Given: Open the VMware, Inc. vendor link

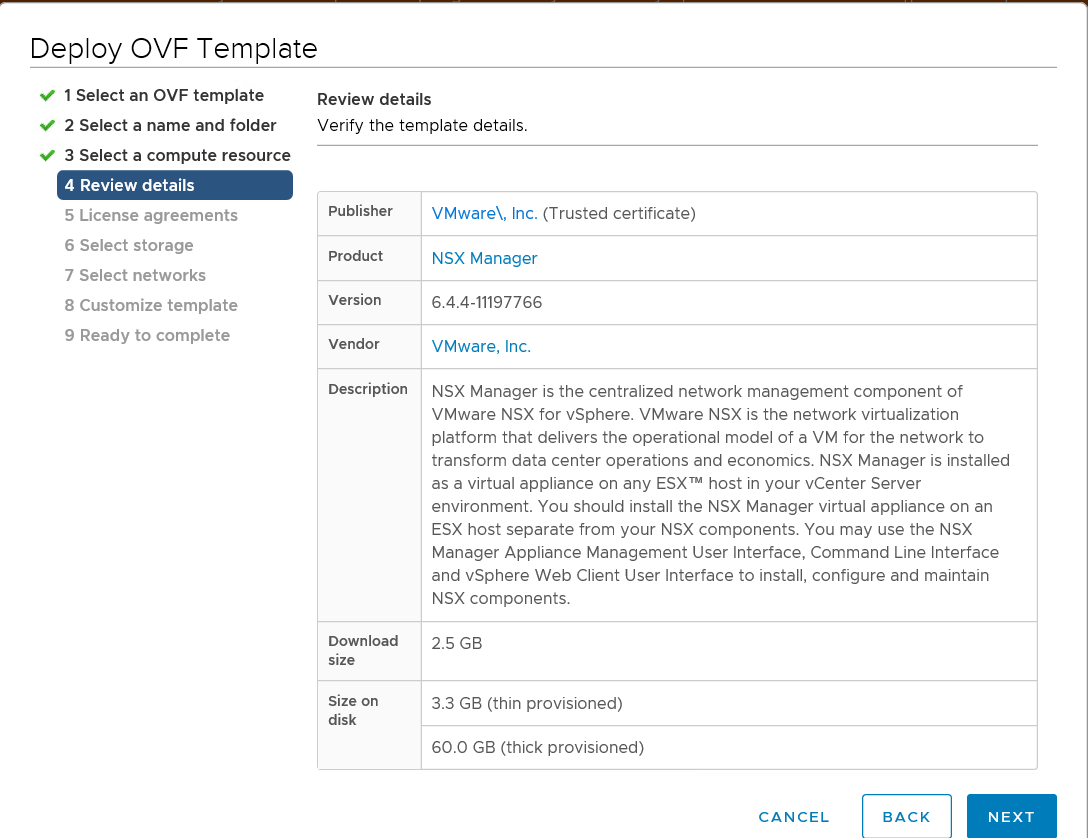Looking at the screenshot, I should (x=481, y=346).
